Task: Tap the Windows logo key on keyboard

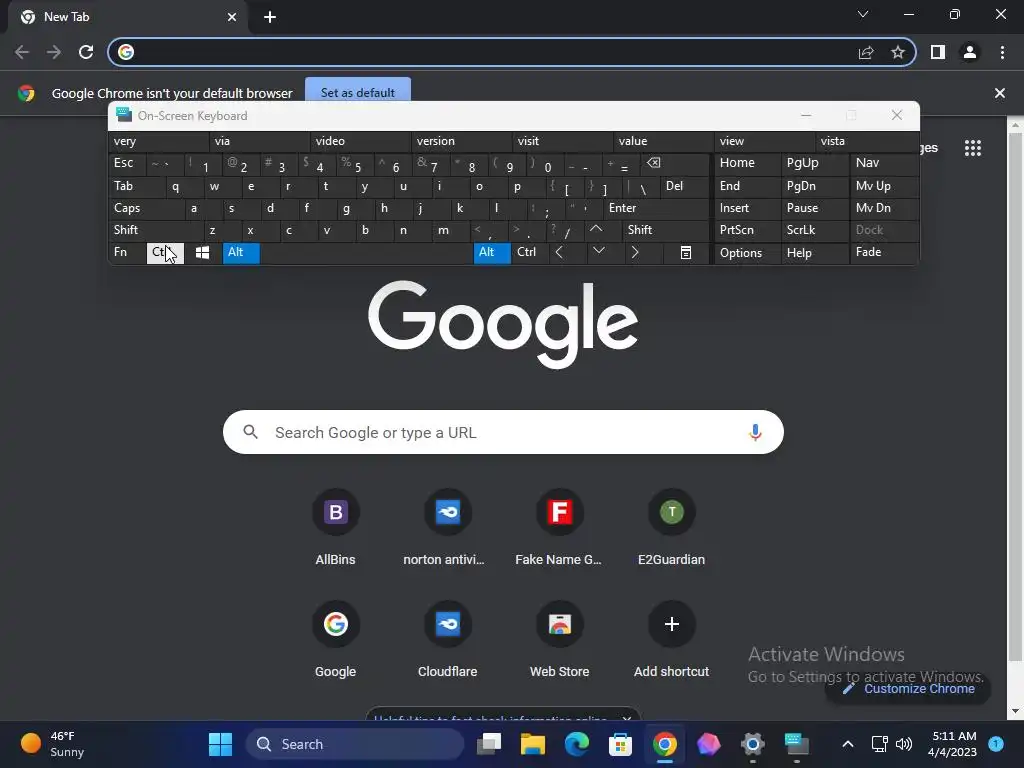Action: pyautogui.click(x=202, y=253)
